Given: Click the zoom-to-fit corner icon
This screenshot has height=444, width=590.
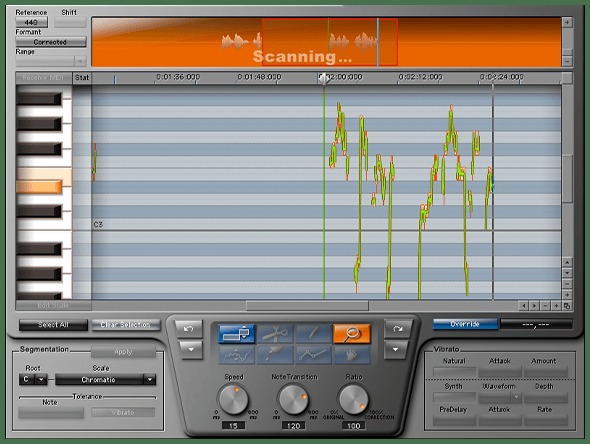Looking at the screenshot, I should point(567,306).
